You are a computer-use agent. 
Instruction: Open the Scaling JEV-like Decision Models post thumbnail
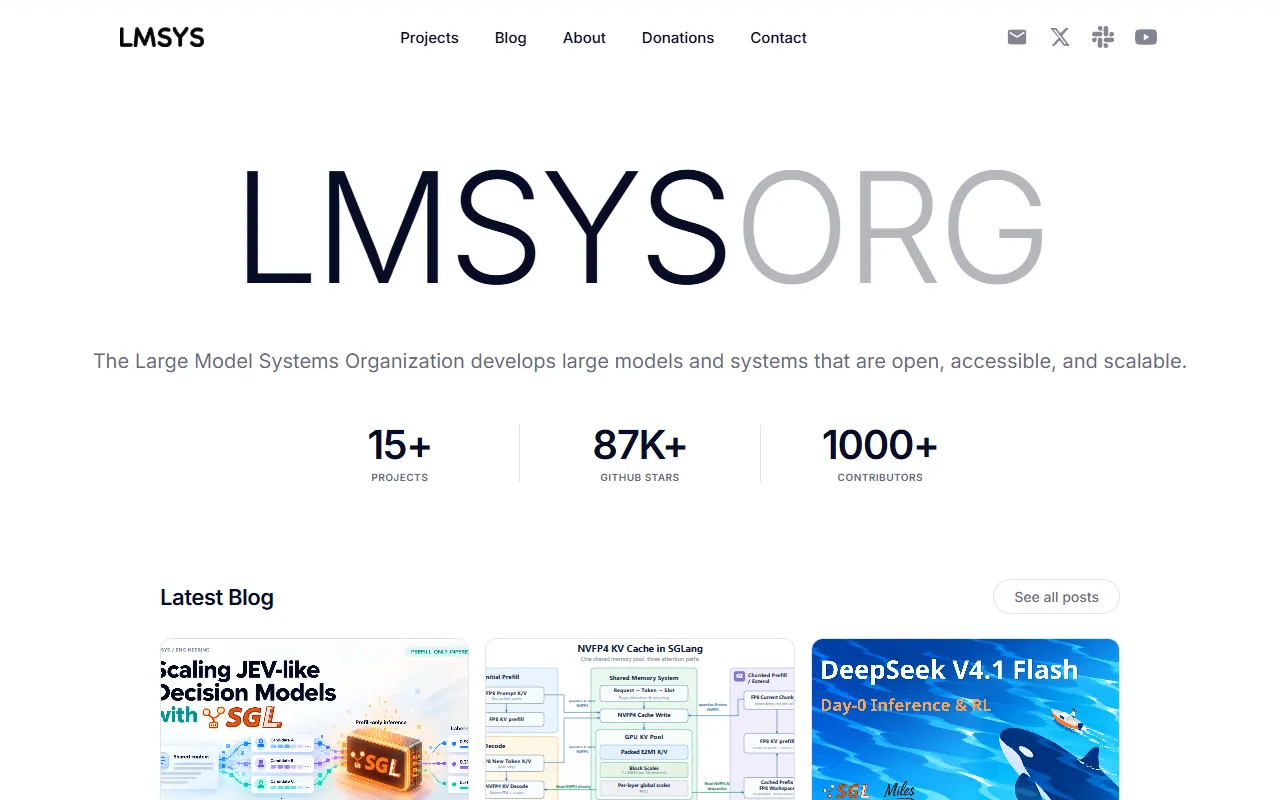point(314,719)
